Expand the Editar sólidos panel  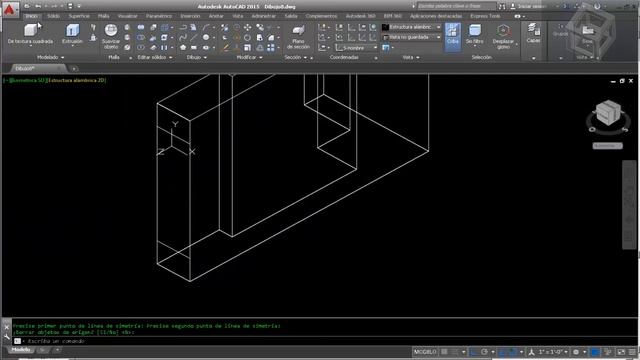coord(155,58)
